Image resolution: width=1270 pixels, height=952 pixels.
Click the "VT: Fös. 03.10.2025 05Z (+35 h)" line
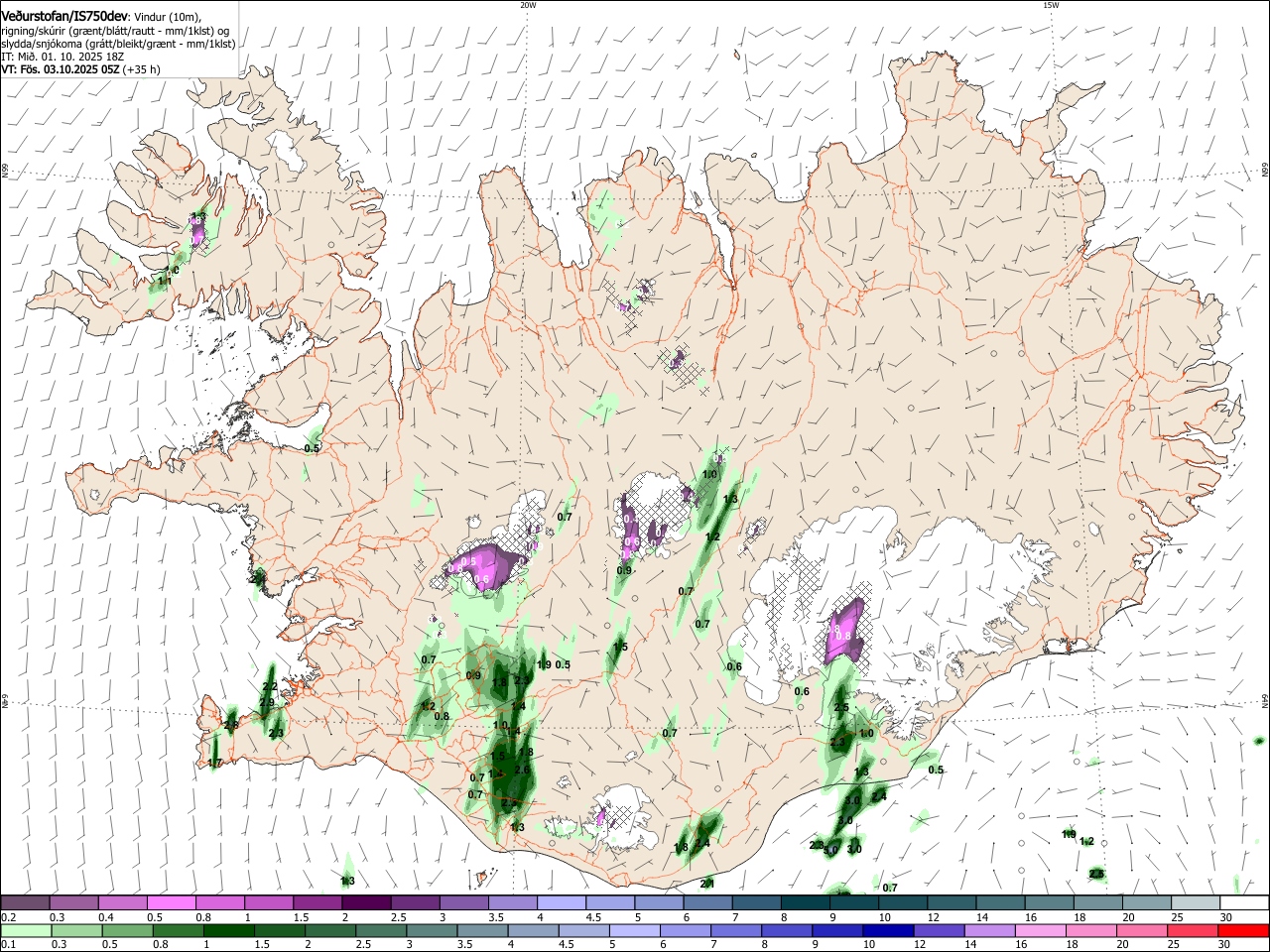tap(81, 69)
